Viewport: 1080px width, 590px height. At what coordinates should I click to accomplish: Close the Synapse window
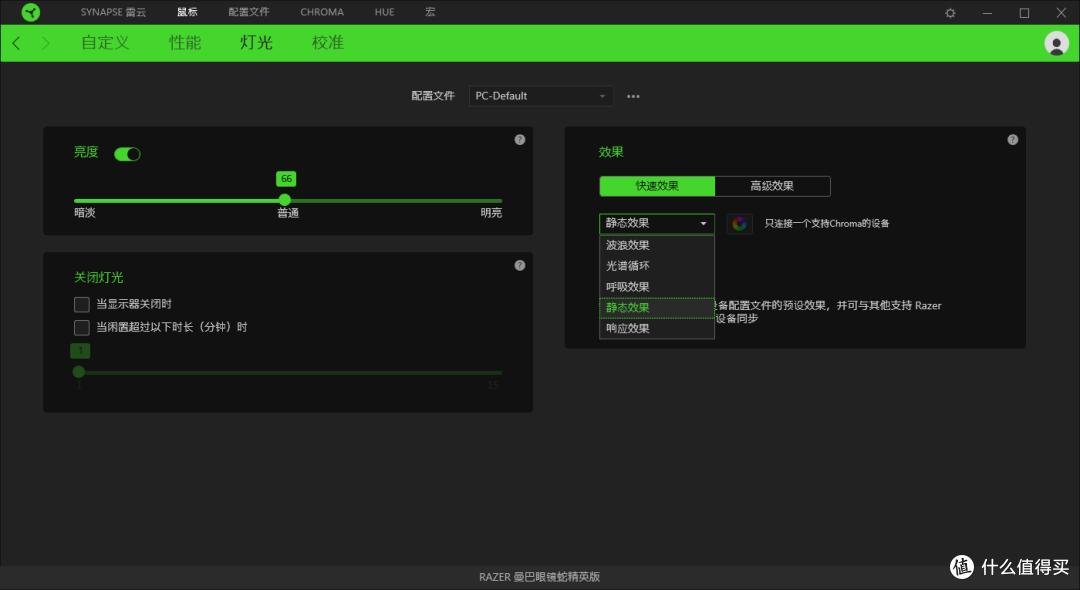click(1061, 12)
